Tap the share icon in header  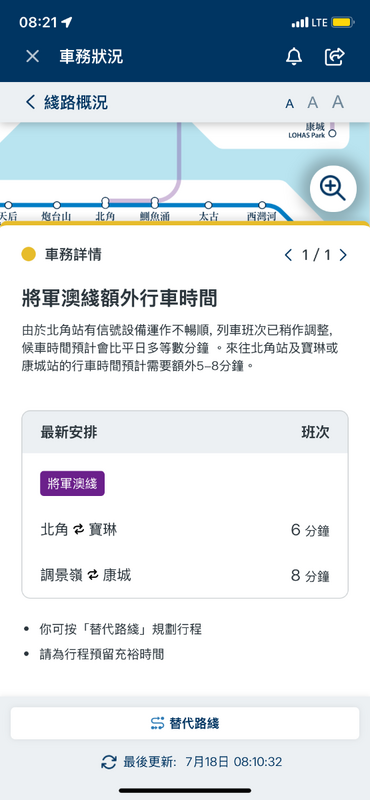pyautogui.click(x=335, y=56)
